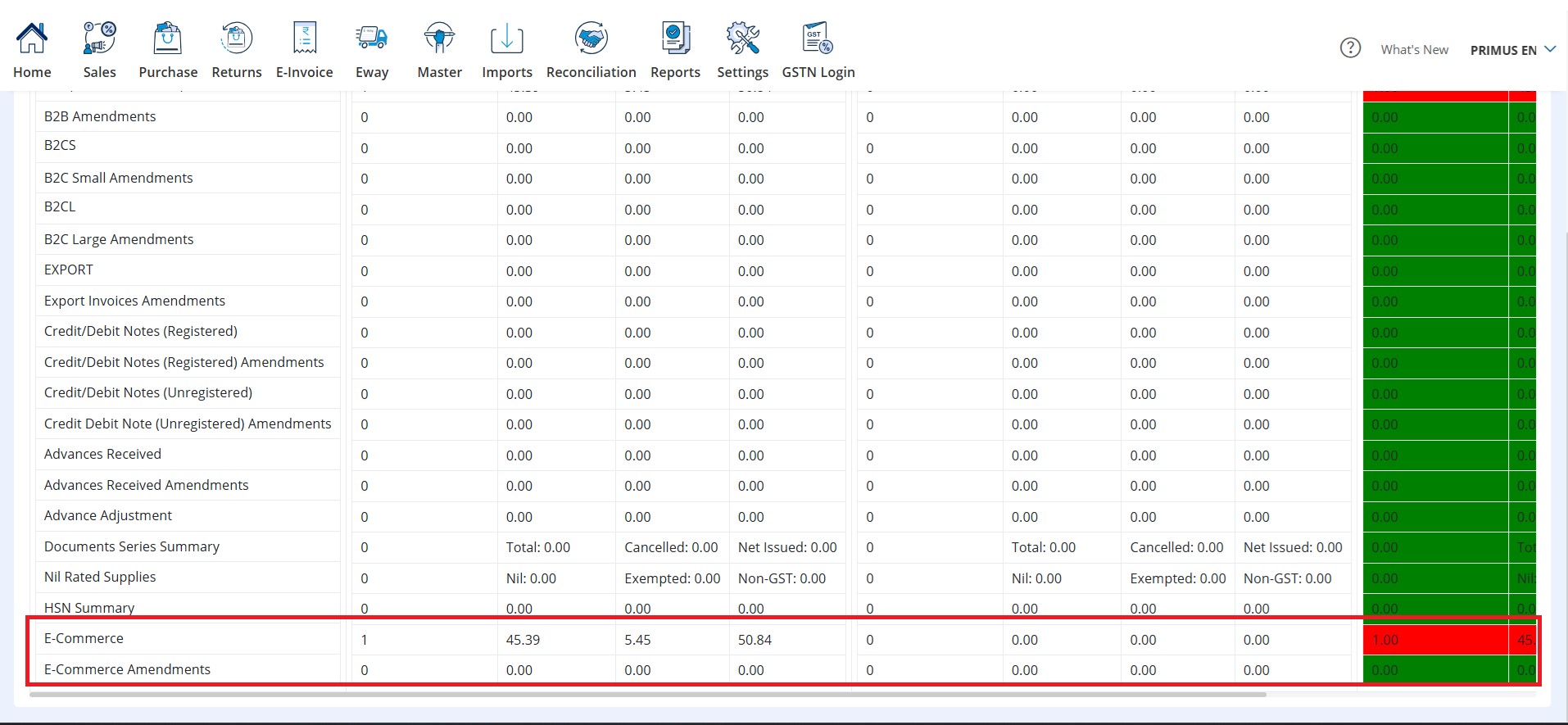This screenshot has width=1568, height=725.
Task: Open the Purchase module icon
Action: pos(168,38)
